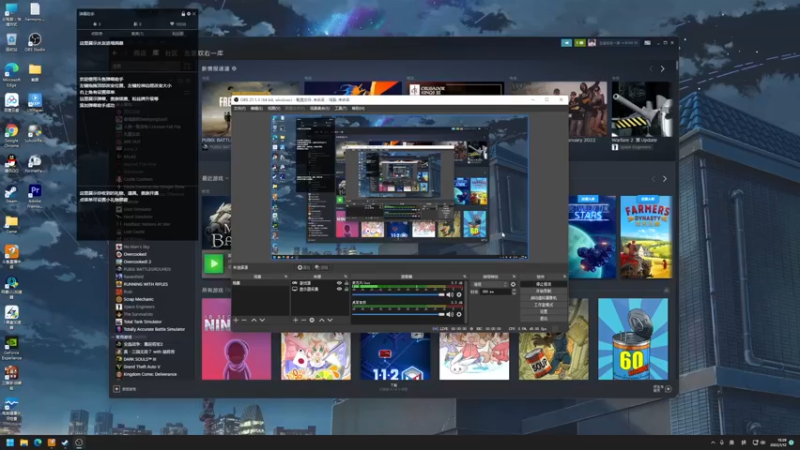
Task: Select Farmer's Dynasty game cover in Steam
Action: [646, 237]
